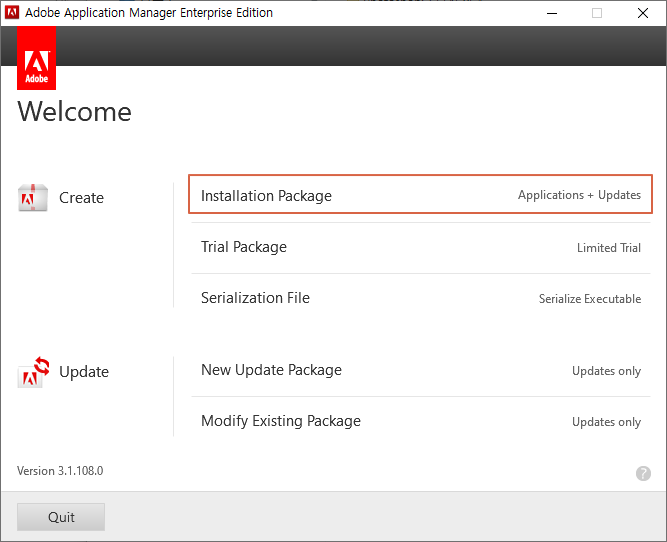Click the 'Applications + Updates' description text
The height and width of the screenshot is (542, 667).
pyautogui.click(x=579, y=195)
